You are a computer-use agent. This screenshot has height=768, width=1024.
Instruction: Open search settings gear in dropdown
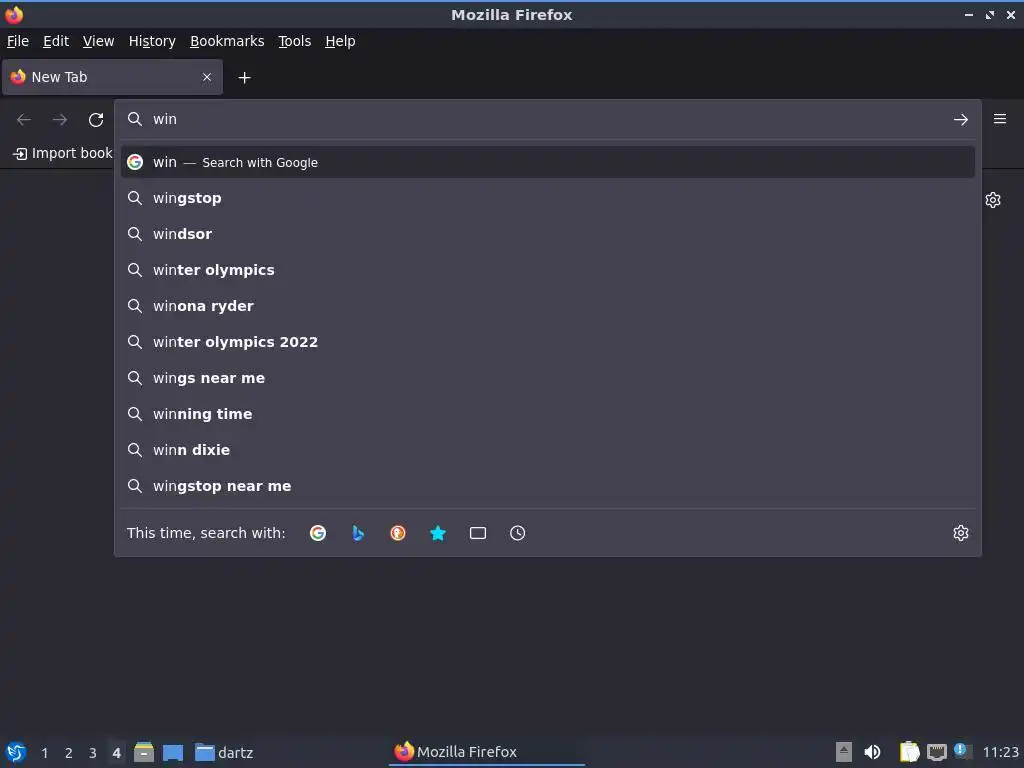(x=960, y=533)
